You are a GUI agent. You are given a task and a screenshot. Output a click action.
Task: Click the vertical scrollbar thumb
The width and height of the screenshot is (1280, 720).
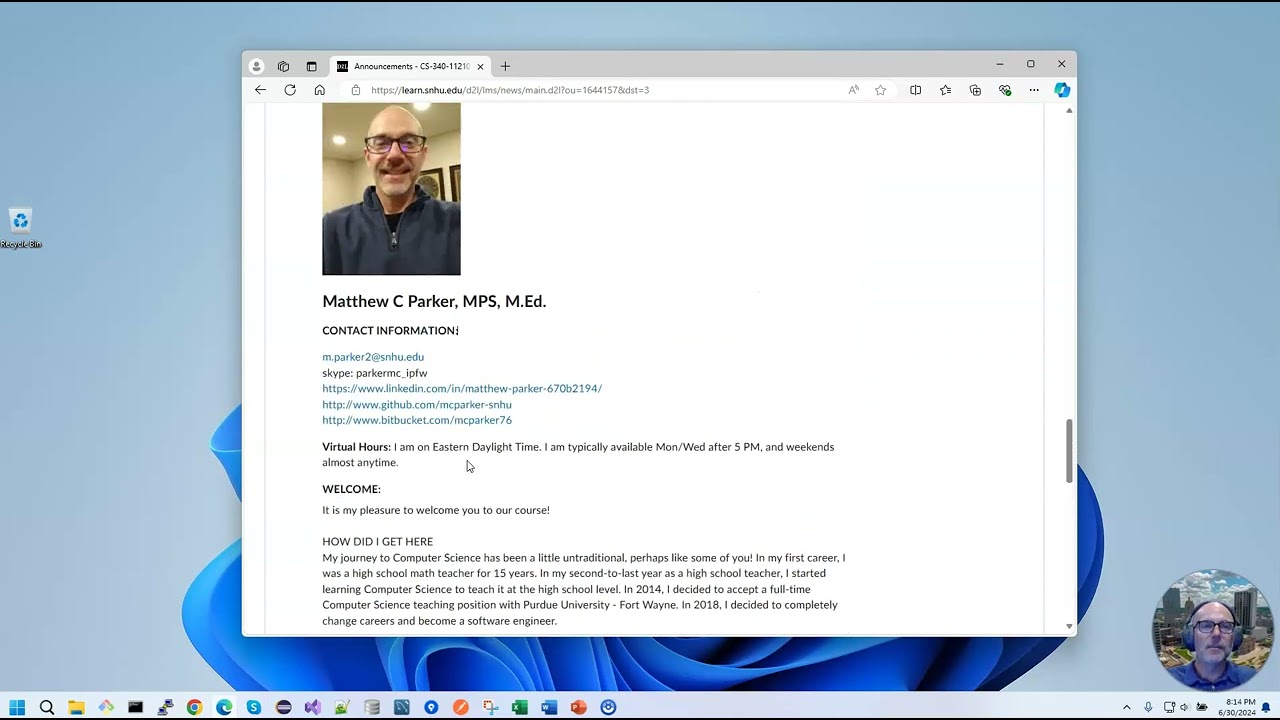pyautogui.click(x=1069, y=451)
